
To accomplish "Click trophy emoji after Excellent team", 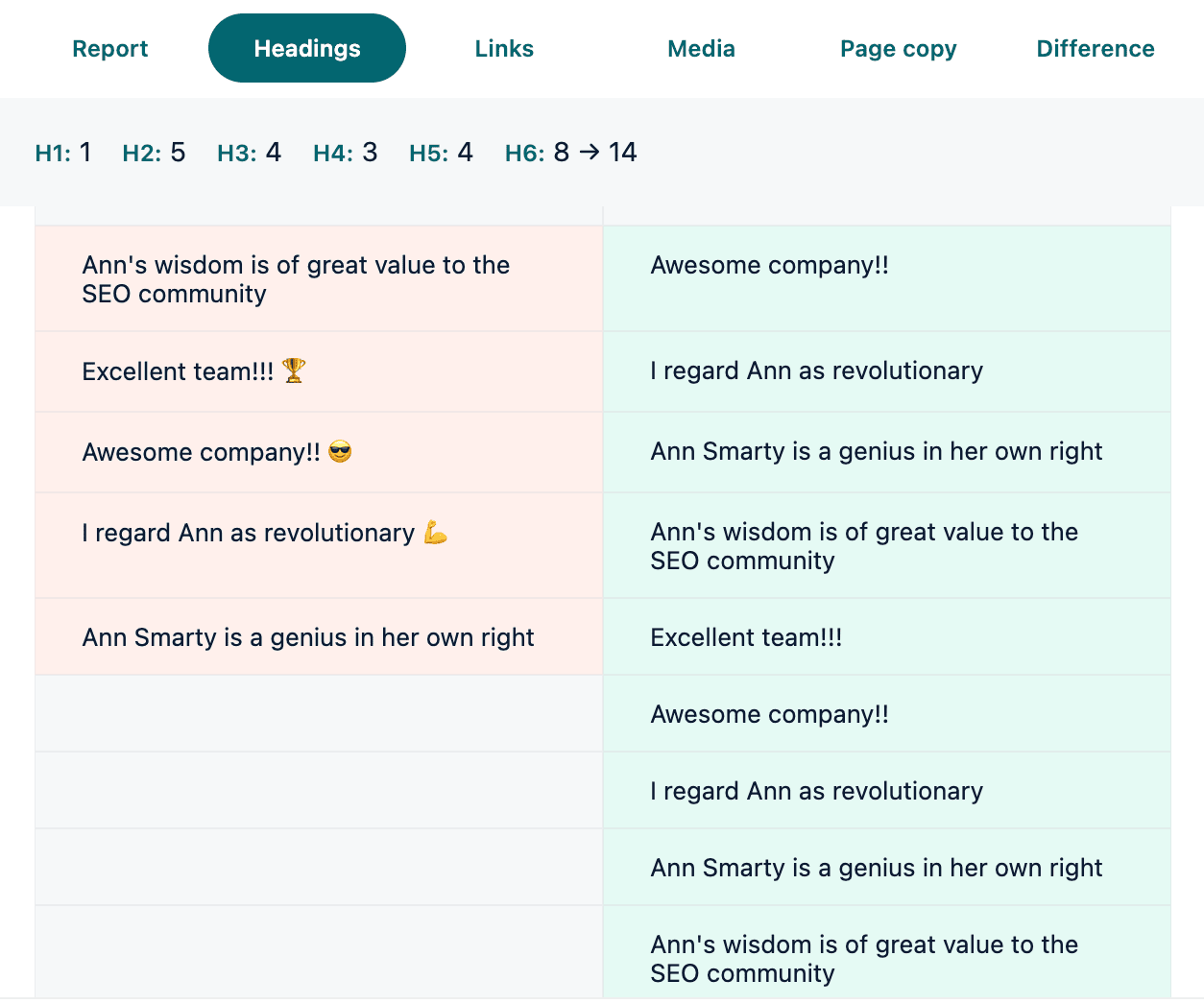I will click(x=294, y=371).
